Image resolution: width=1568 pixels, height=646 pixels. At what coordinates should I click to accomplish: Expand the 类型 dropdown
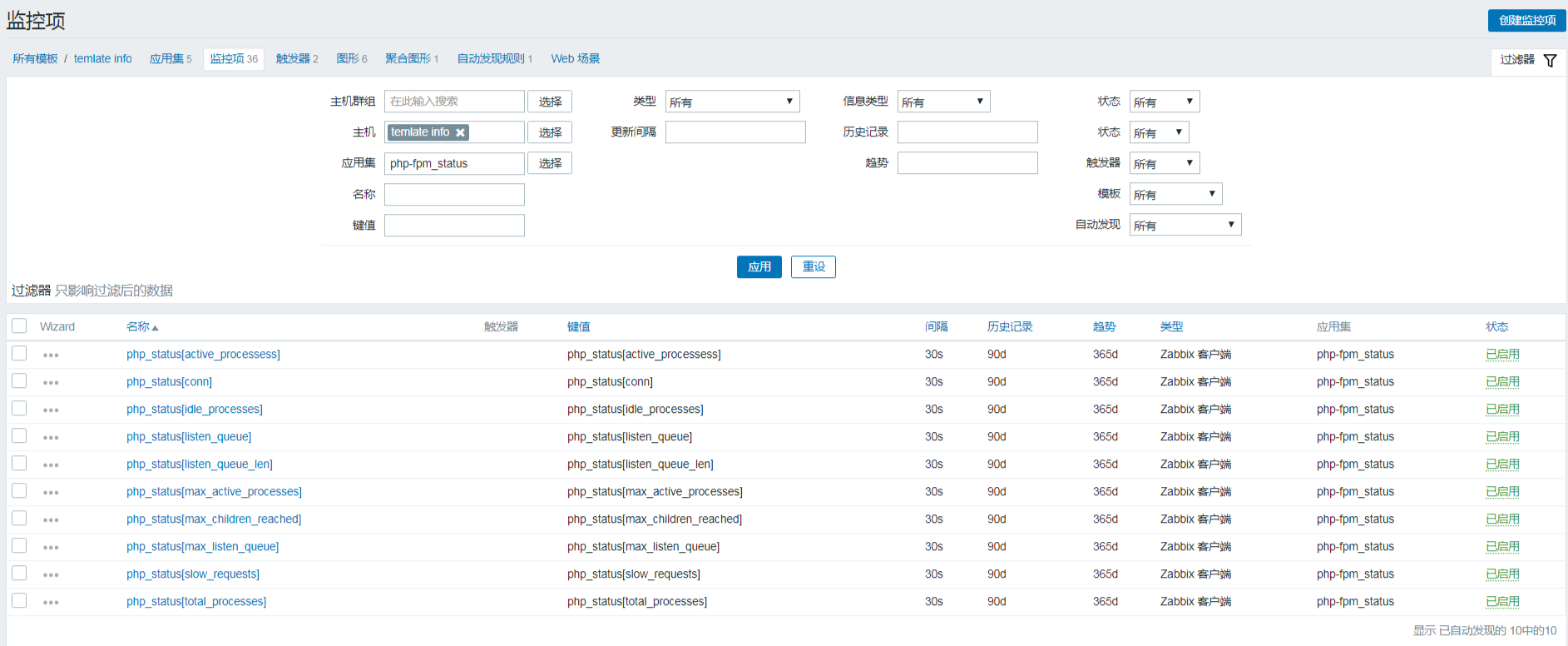(x=732, y=102)
